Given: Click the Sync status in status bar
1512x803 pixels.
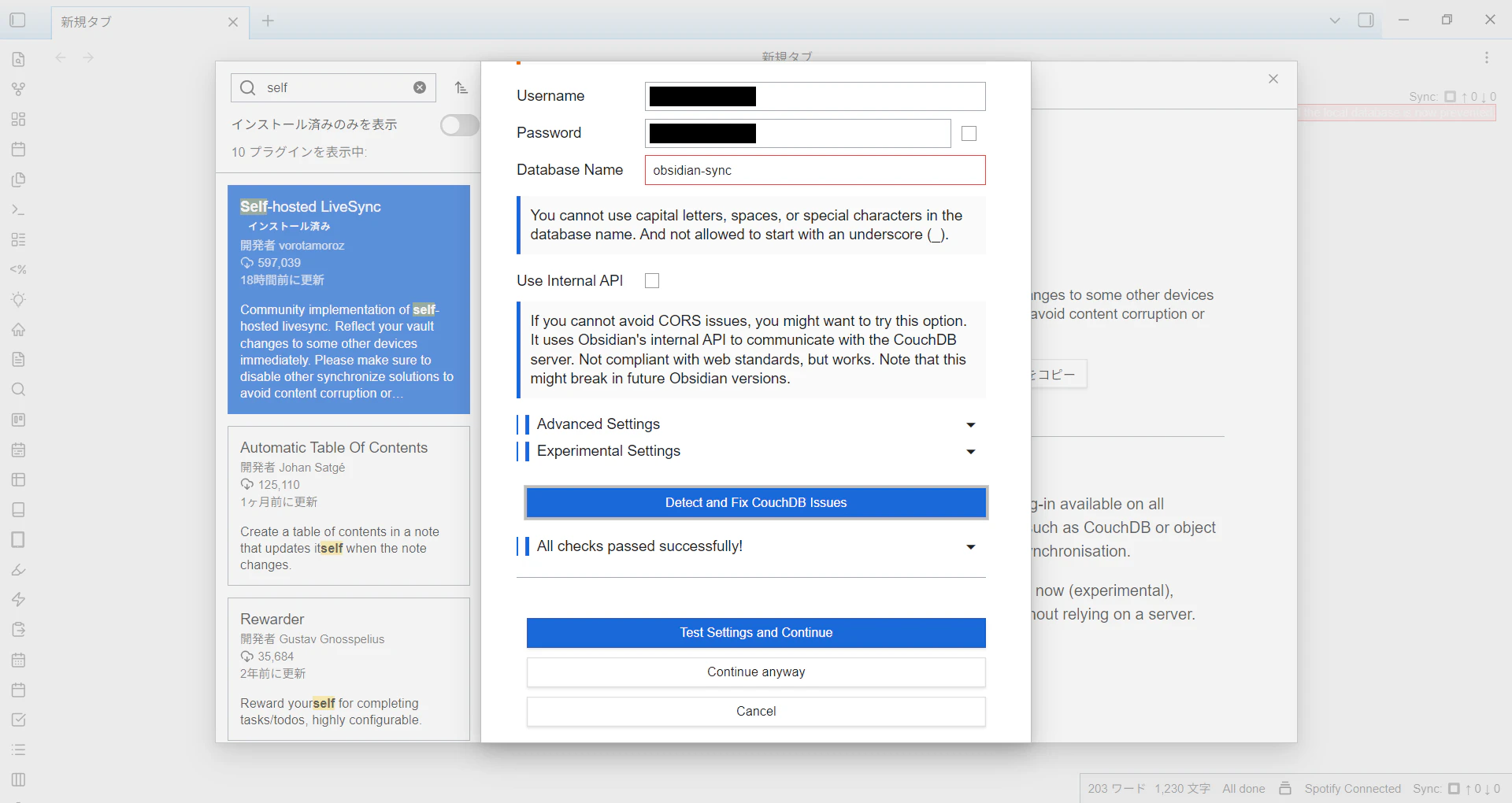Looking at the screenshot, I should tap(1456, 789).
